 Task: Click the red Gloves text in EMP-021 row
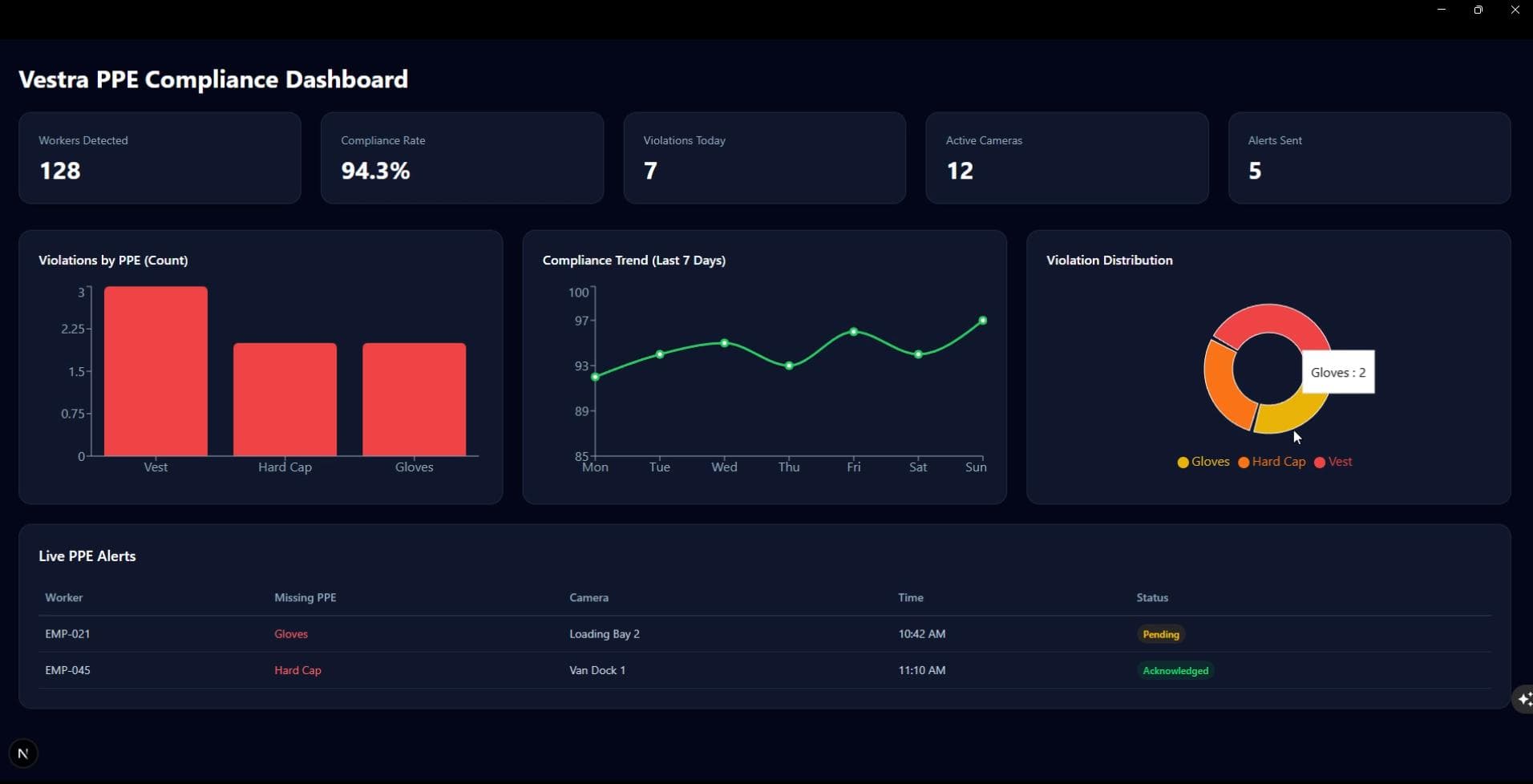coord(291,634)
